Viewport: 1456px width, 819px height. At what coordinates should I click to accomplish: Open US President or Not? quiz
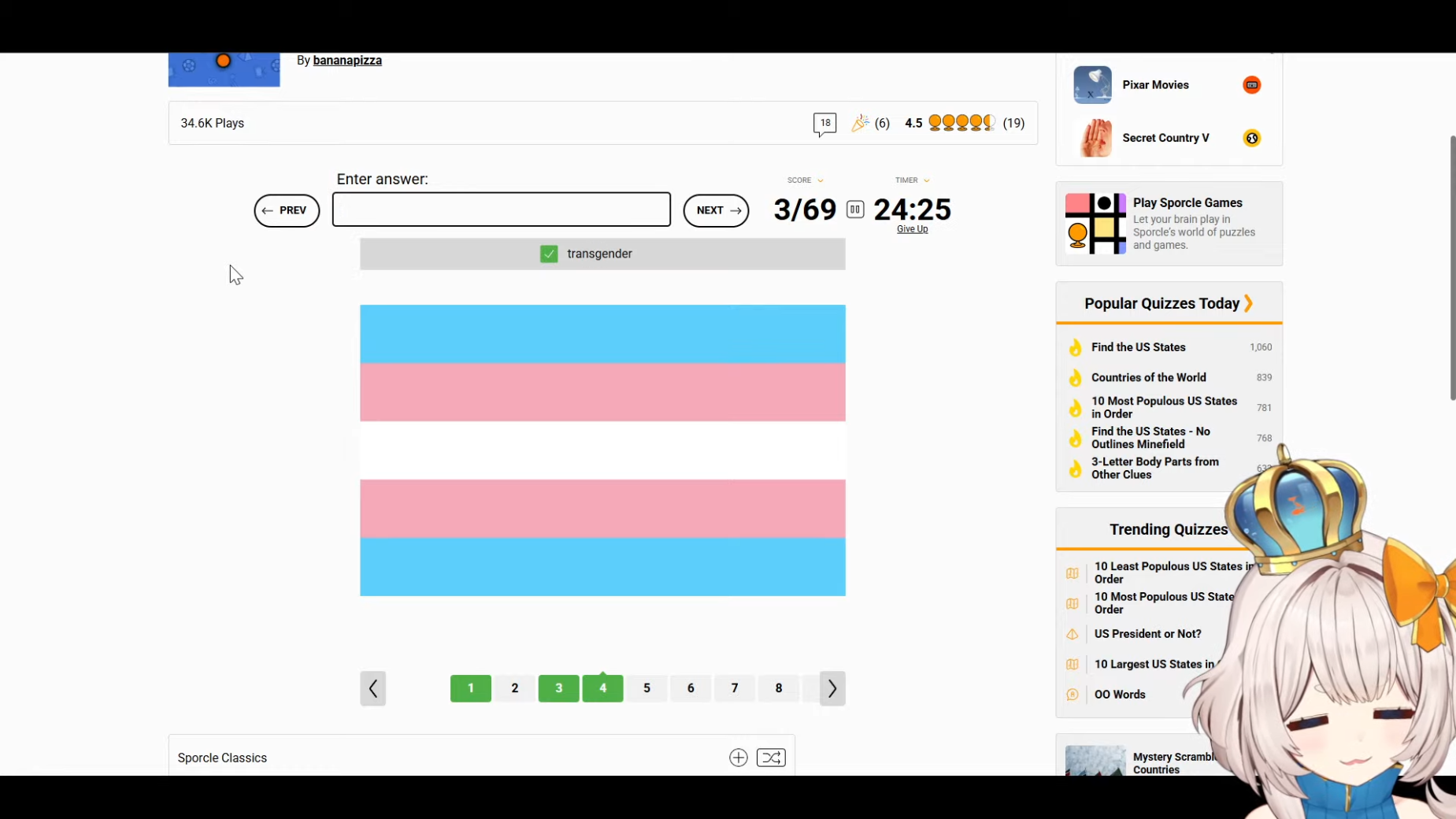[x=1147, y=634]
